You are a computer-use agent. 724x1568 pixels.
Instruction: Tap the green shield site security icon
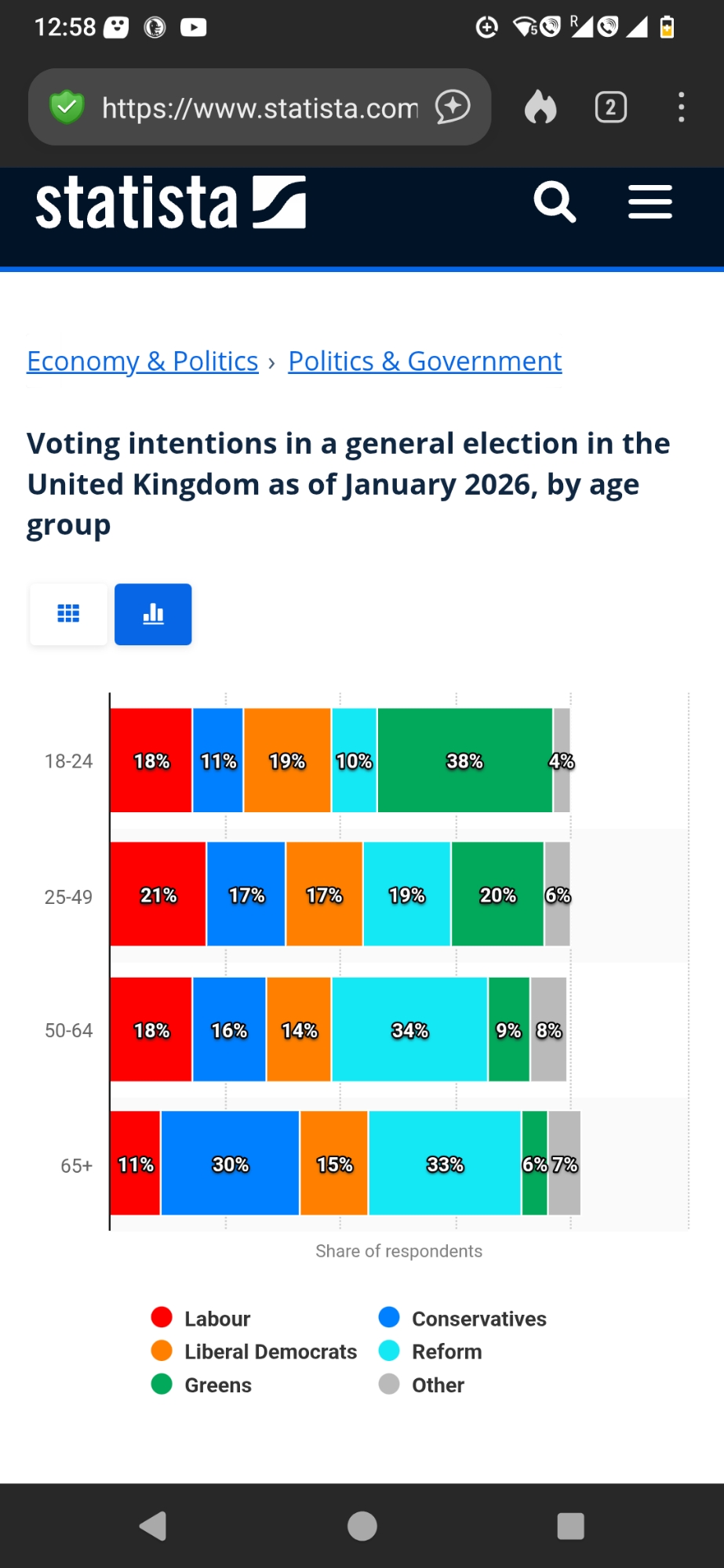click(67, 107)
